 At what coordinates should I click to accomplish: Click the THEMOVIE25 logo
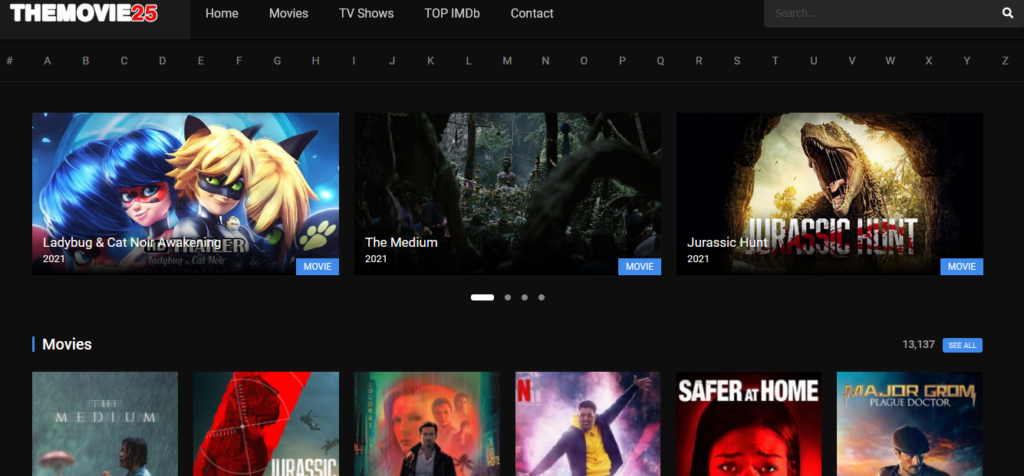[x=84, y=13]
